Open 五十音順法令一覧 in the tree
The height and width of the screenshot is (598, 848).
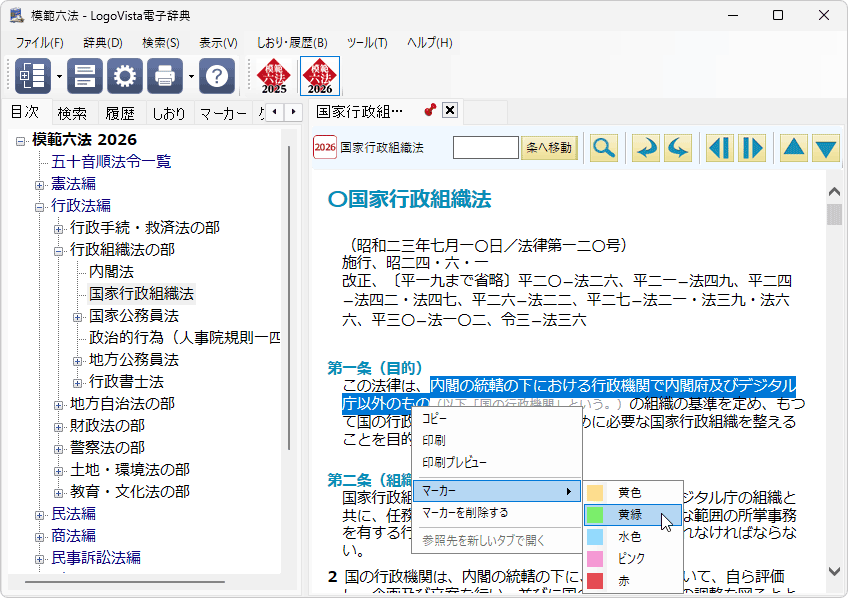click(111, 161)
